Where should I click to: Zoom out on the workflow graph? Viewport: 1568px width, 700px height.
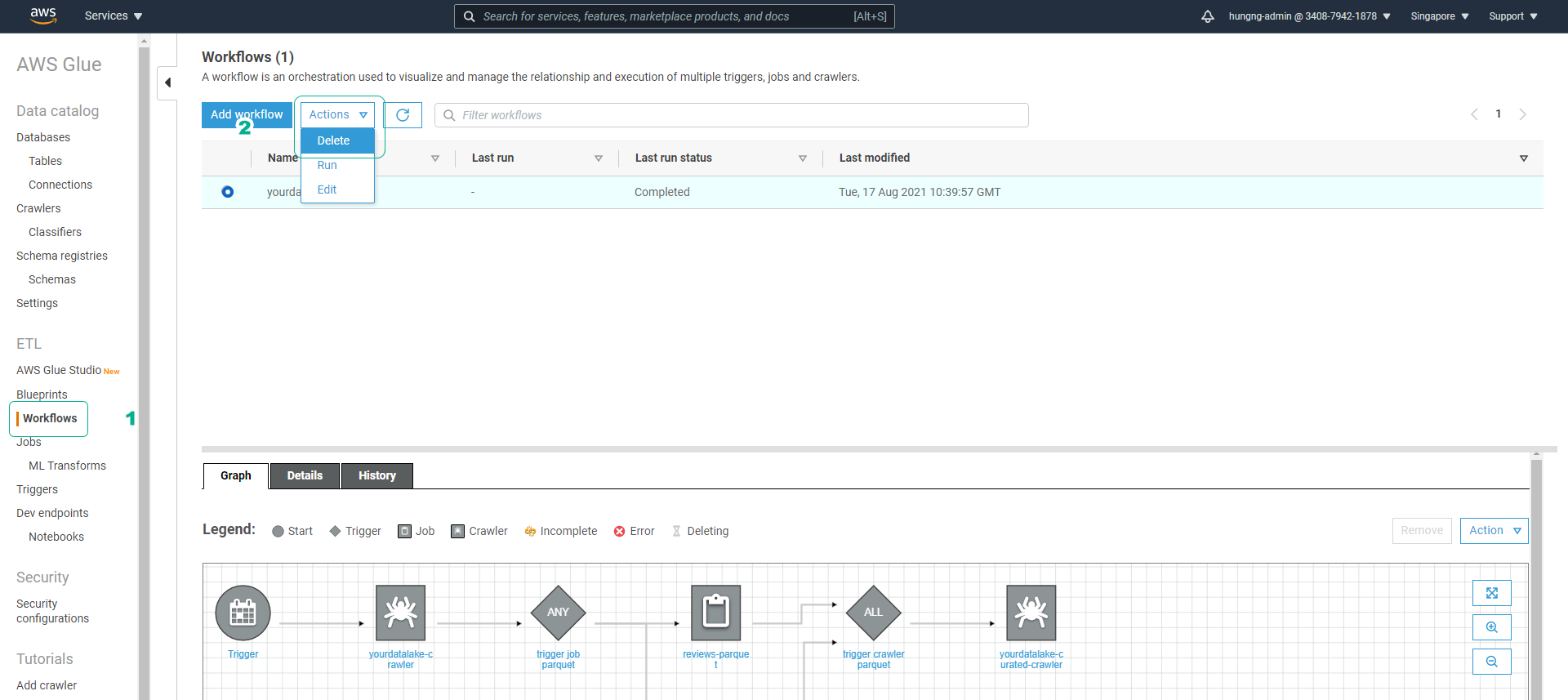click(x=1492, y=662)
